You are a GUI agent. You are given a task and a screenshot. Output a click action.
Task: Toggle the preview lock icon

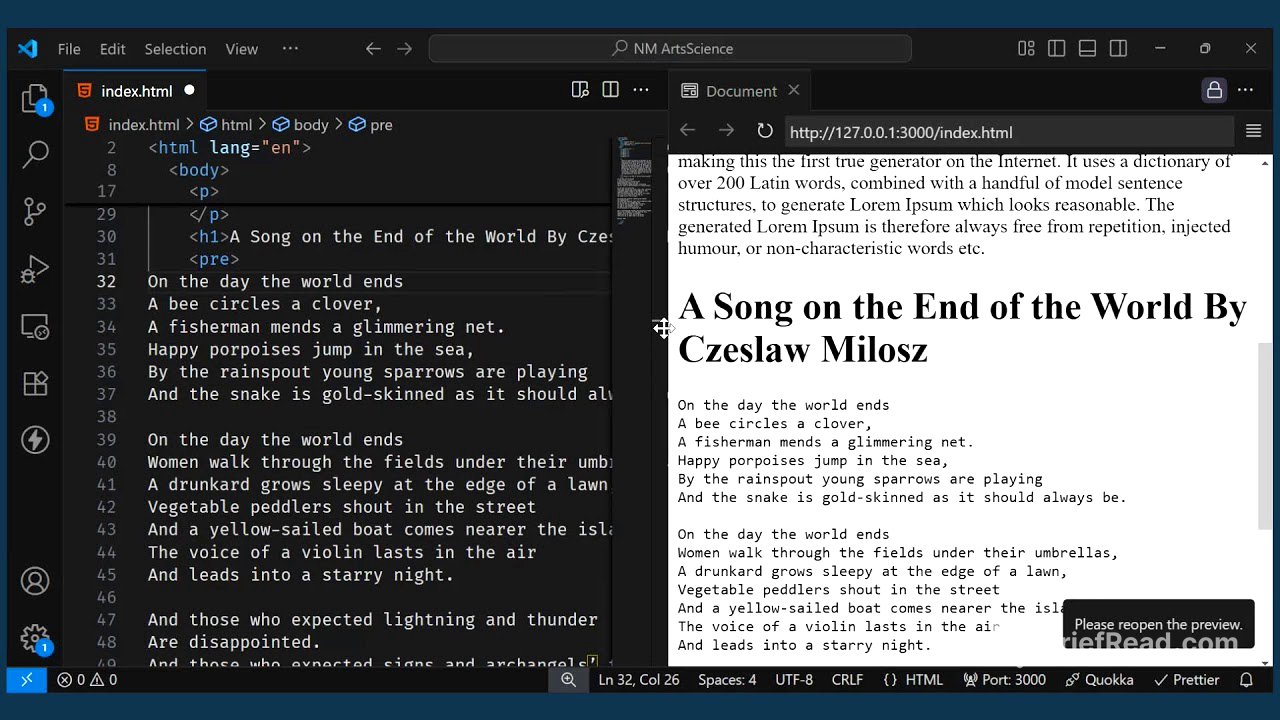pyautogui.click(x=1214, y=90)
